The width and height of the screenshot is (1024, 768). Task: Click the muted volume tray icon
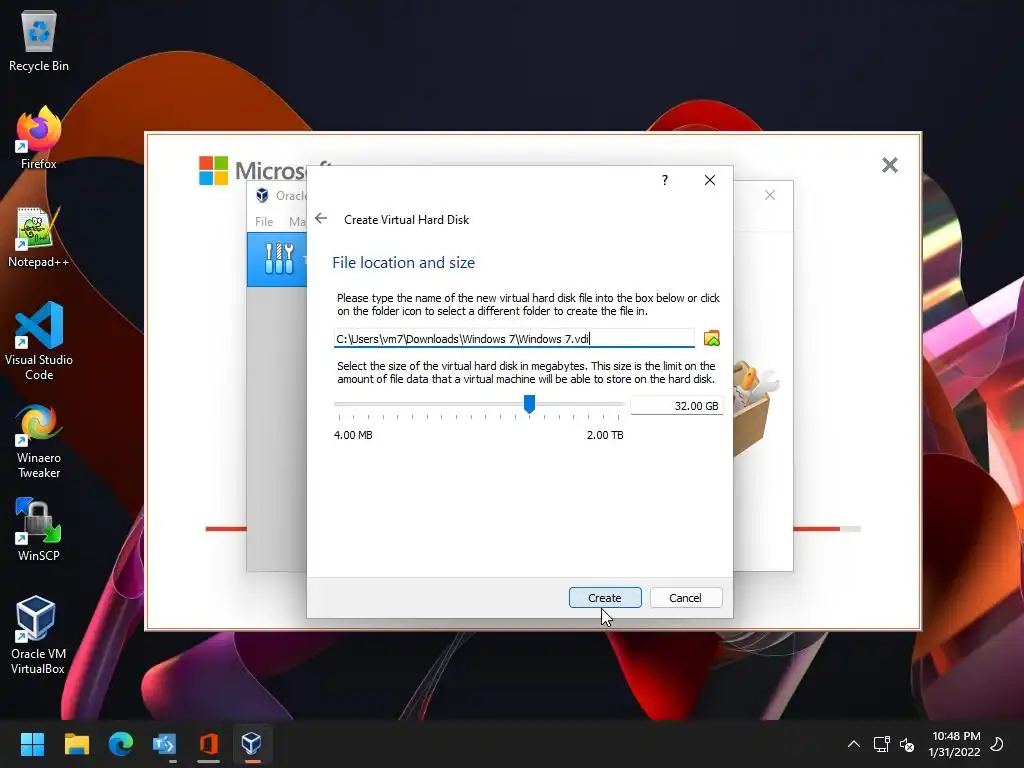(907, 744)
